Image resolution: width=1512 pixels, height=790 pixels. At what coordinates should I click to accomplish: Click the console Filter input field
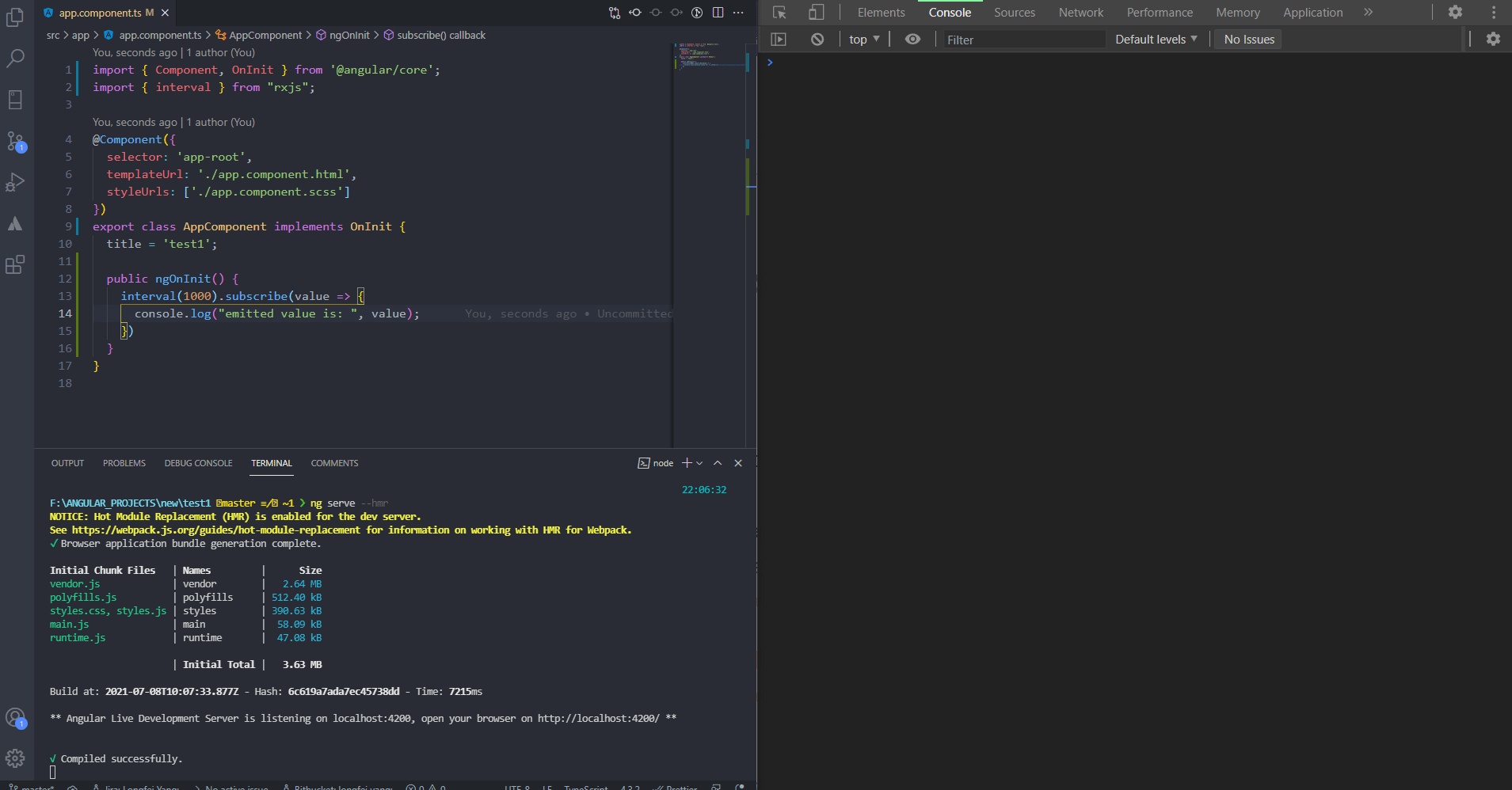coord(1022,39)
